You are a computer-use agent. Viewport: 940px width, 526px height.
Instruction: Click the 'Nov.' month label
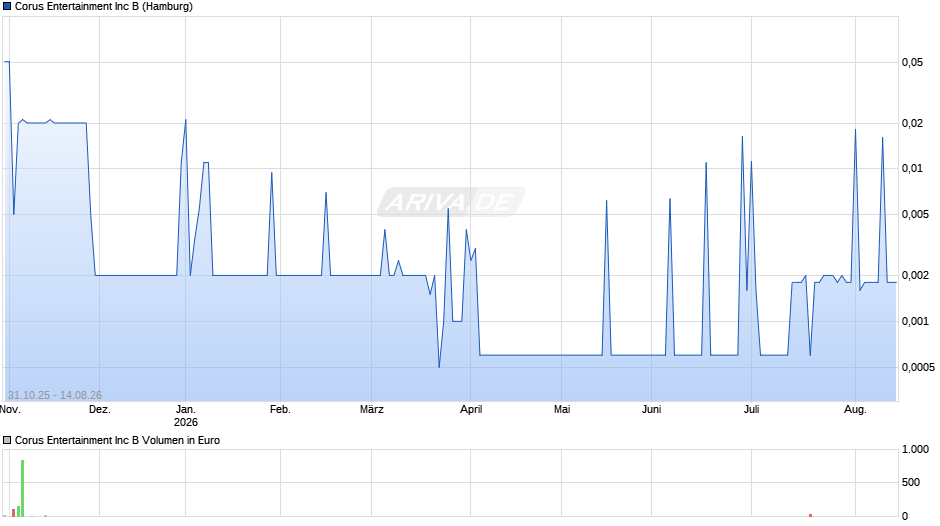click(x=10, y=410)
